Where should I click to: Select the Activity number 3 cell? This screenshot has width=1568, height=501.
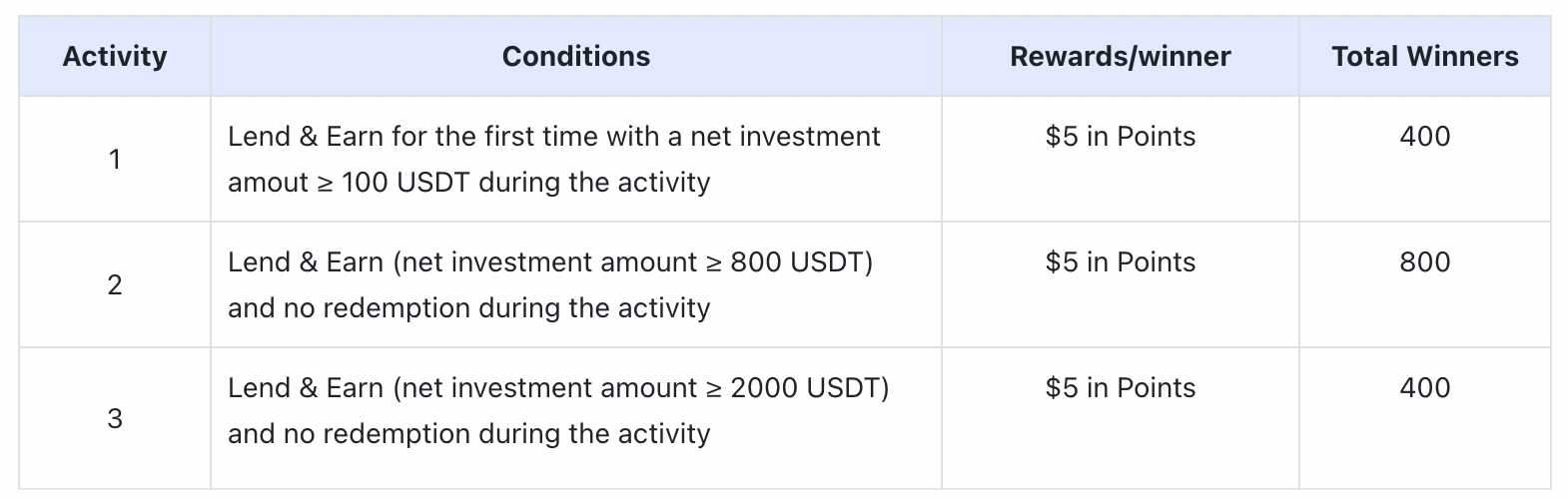tap(115, 418)
